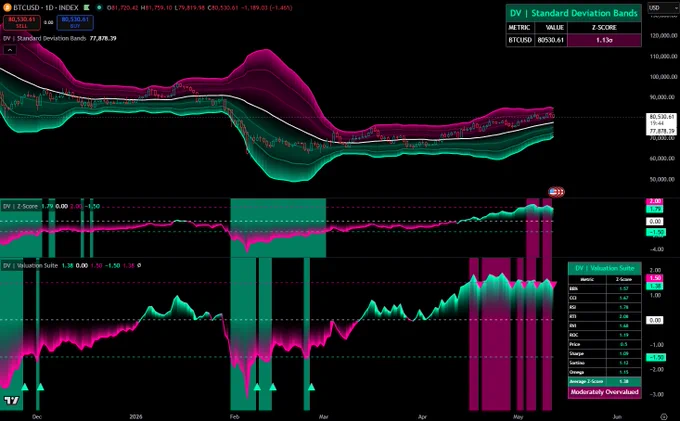Click the BTCUSD metric cell in the table
This screenshot has width=680, height=421.
coord(520,40)
